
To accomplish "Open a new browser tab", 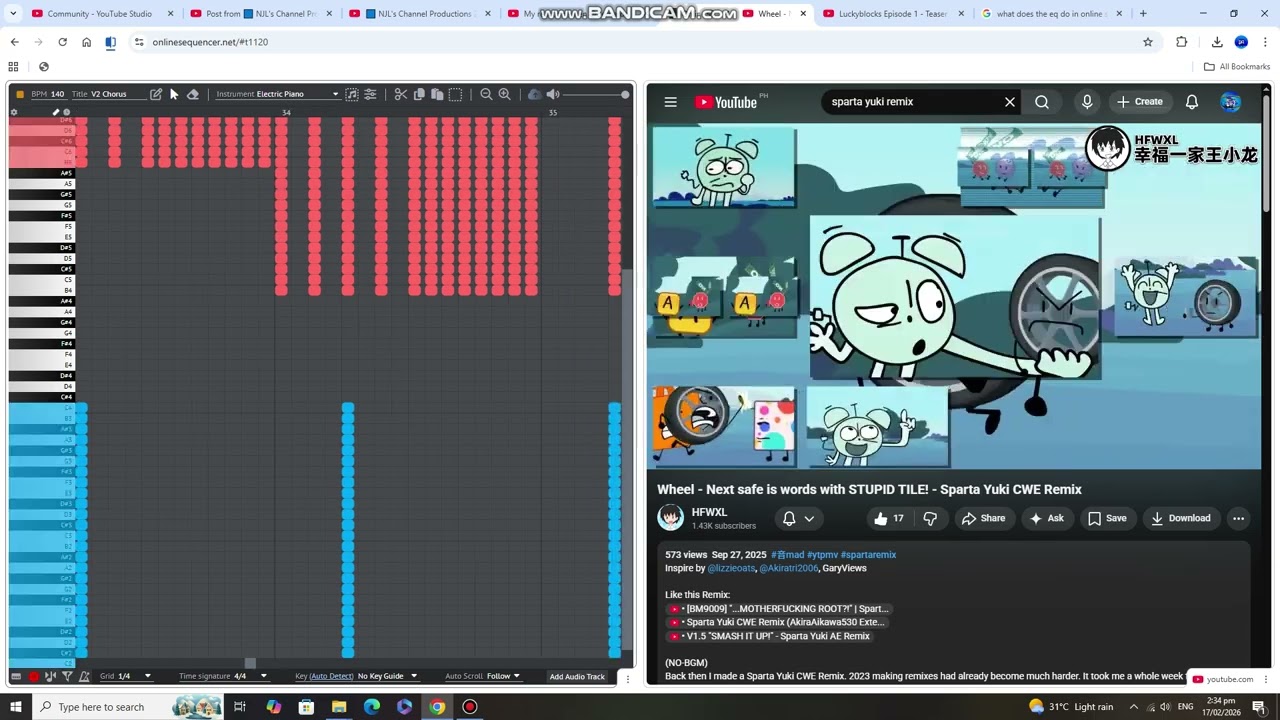I will pyautogui.click(x=1143, y=14).
